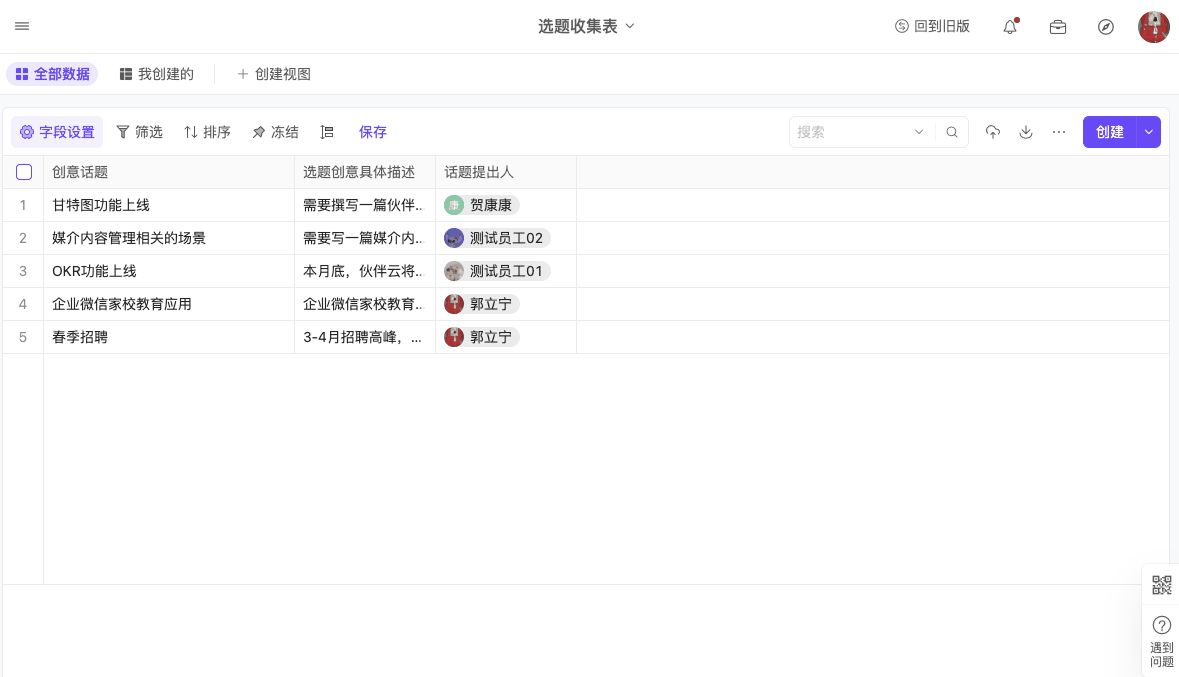Click the 回到旧版 button
1179x677 pixels.
pos(932,27)
